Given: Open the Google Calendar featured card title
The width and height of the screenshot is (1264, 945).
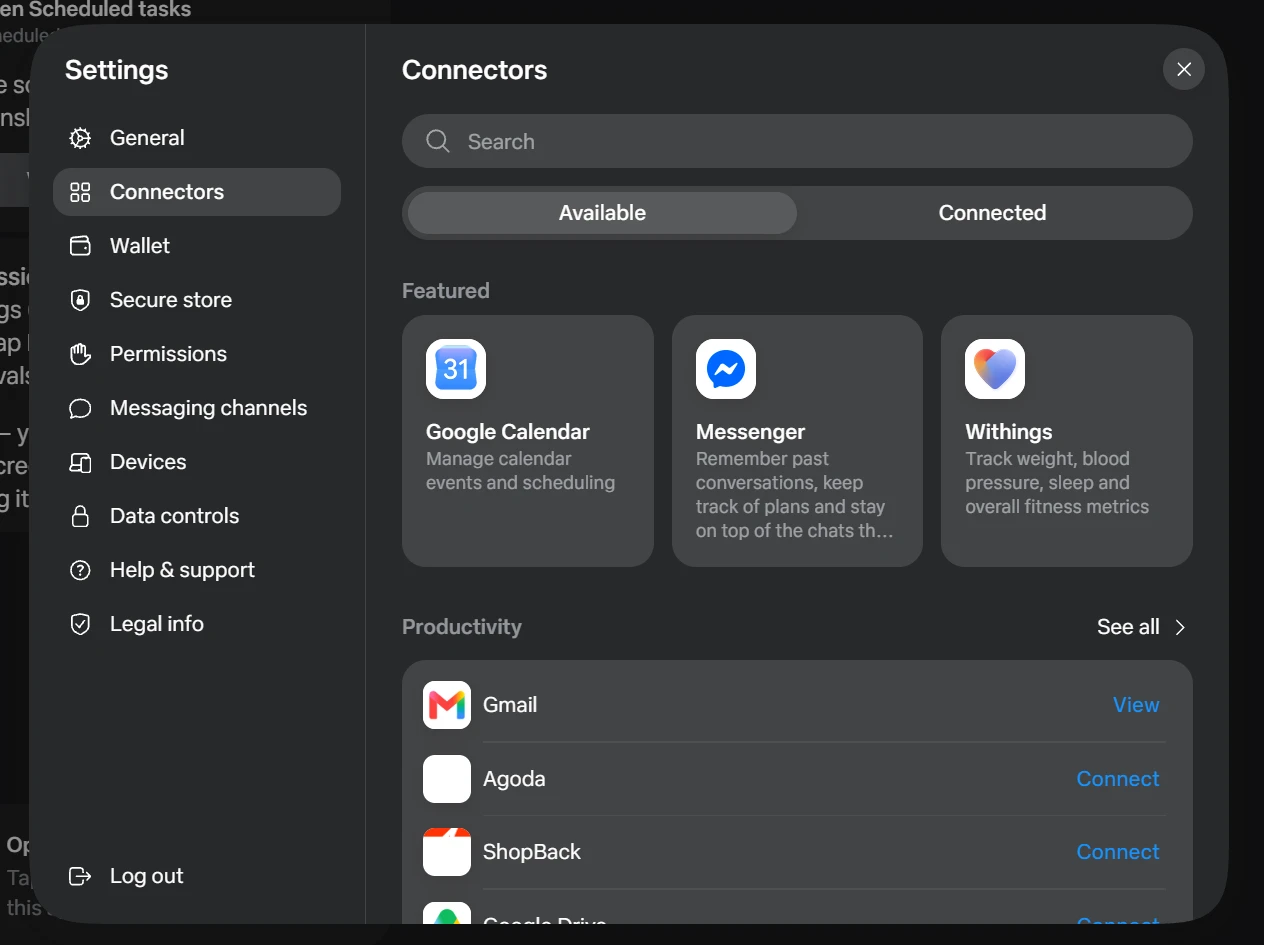Looking at the screenshot, I should coord(508,432).
